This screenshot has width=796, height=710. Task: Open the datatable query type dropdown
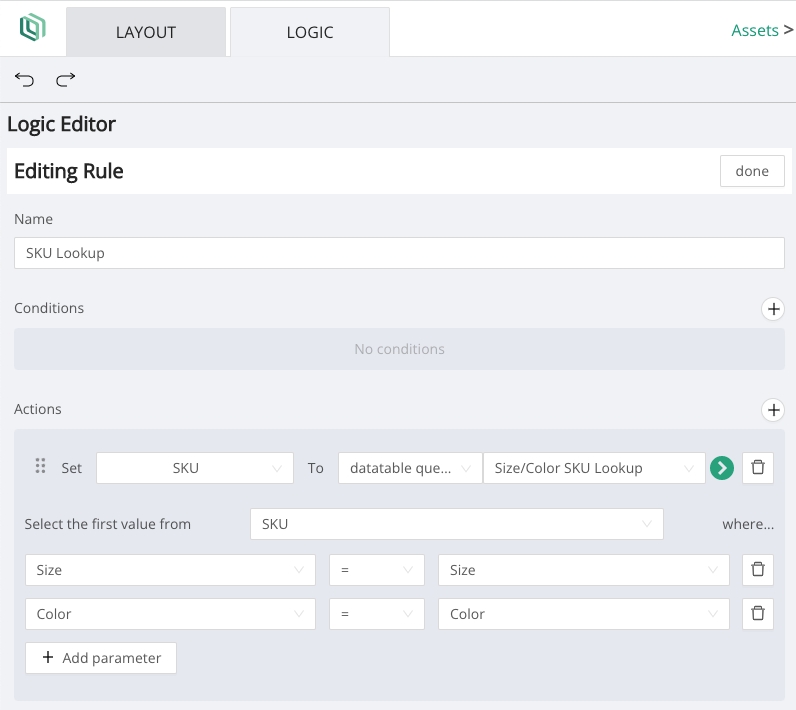click(409, 468)
